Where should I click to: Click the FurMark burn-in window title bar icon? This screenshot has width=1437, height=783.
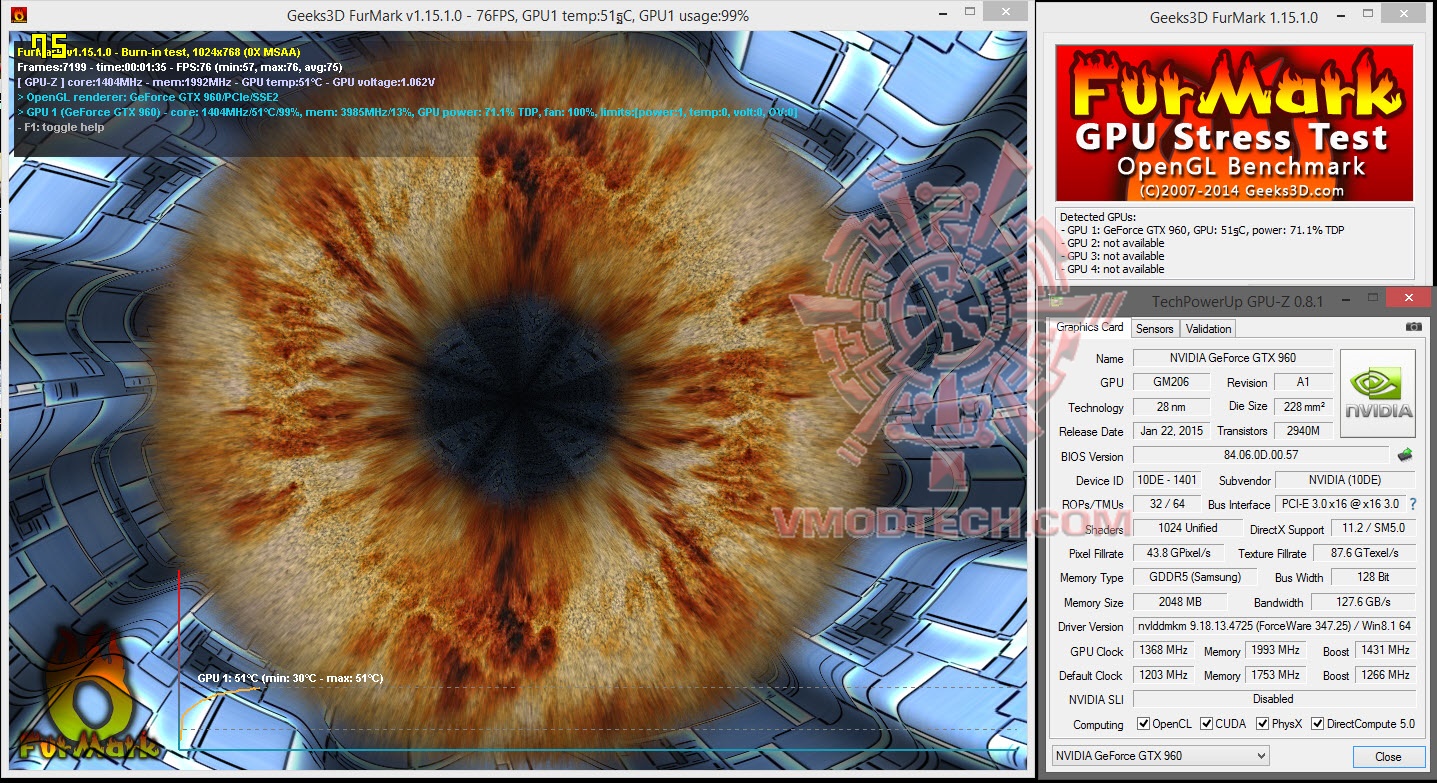(18, 16)
